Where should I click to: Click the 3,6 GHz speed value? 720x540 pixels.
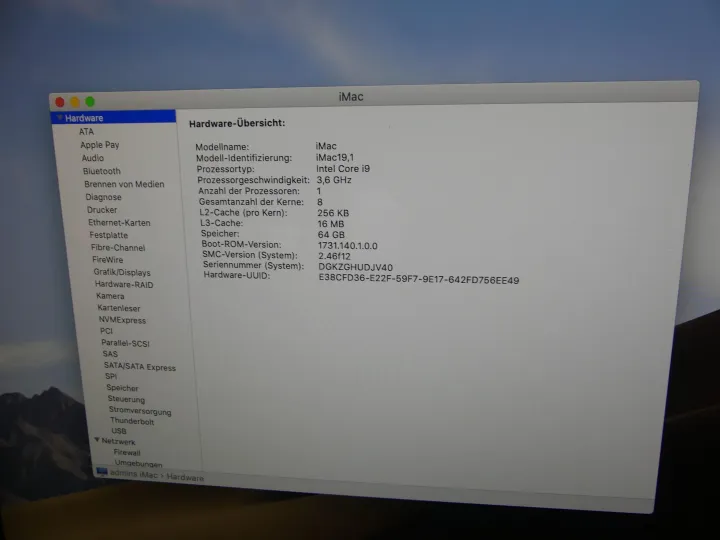pos(334,180)
